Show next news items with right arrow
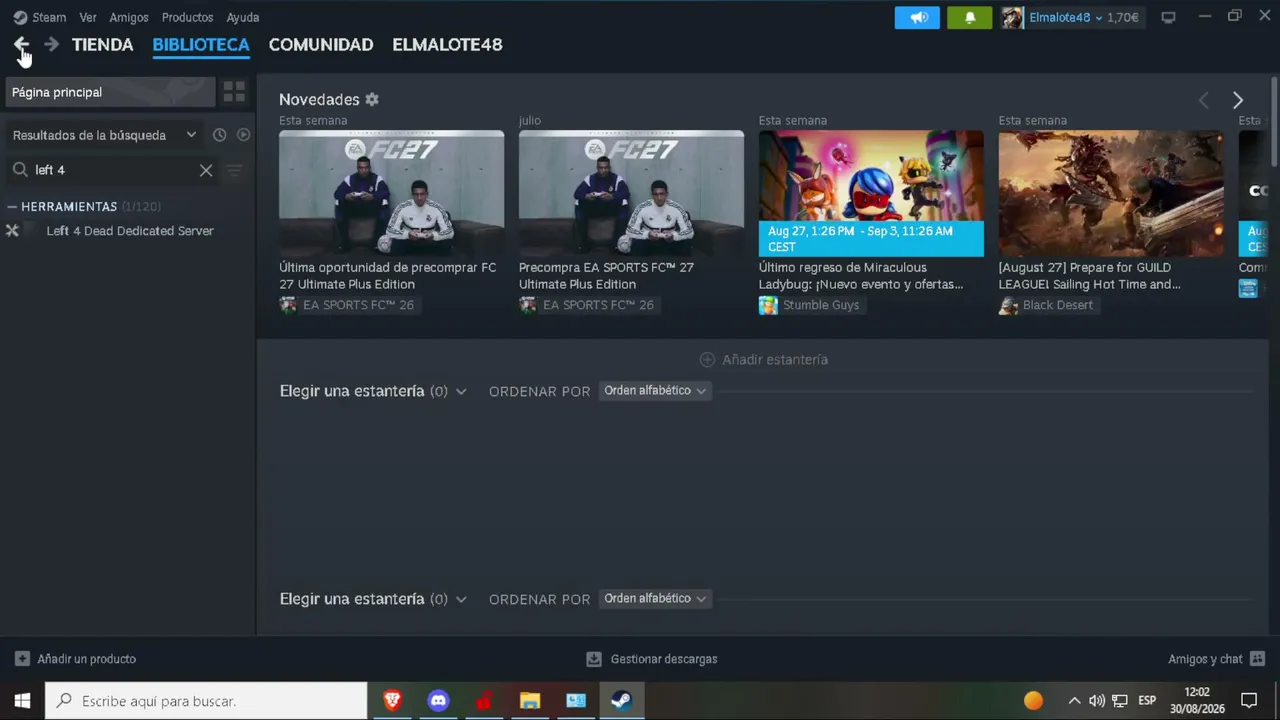Screen dimensions: 1280x720 pyautogui.click(x=1238, y=100)
